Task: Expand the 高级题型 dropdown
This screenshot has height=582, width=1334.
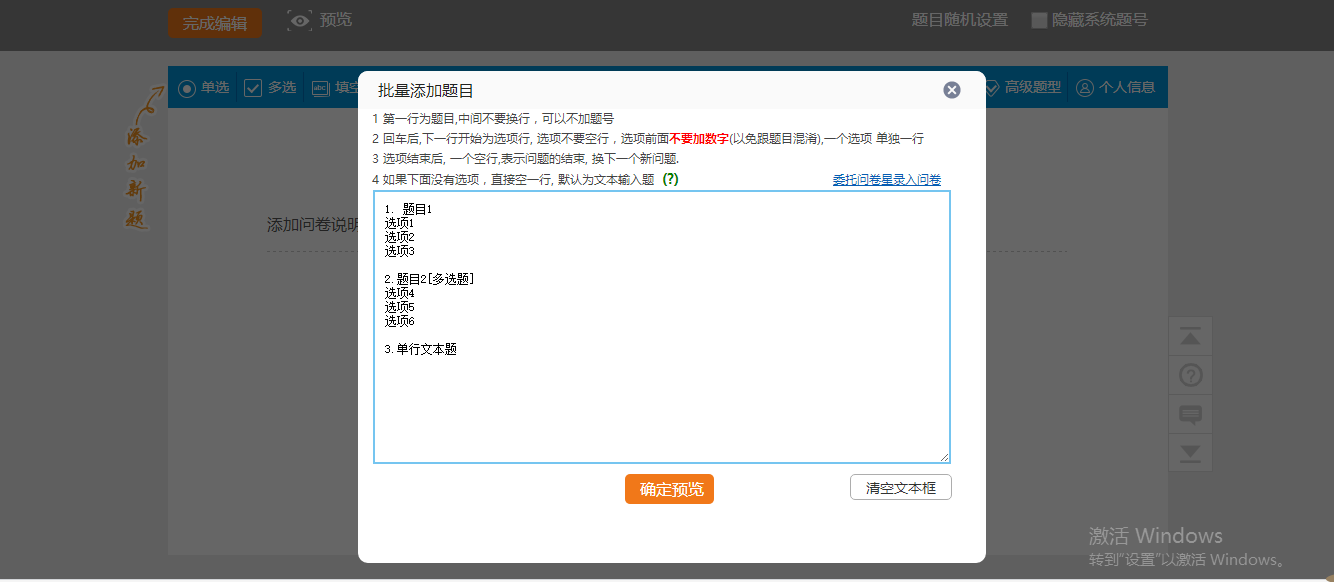Action: click(1023, 88)
